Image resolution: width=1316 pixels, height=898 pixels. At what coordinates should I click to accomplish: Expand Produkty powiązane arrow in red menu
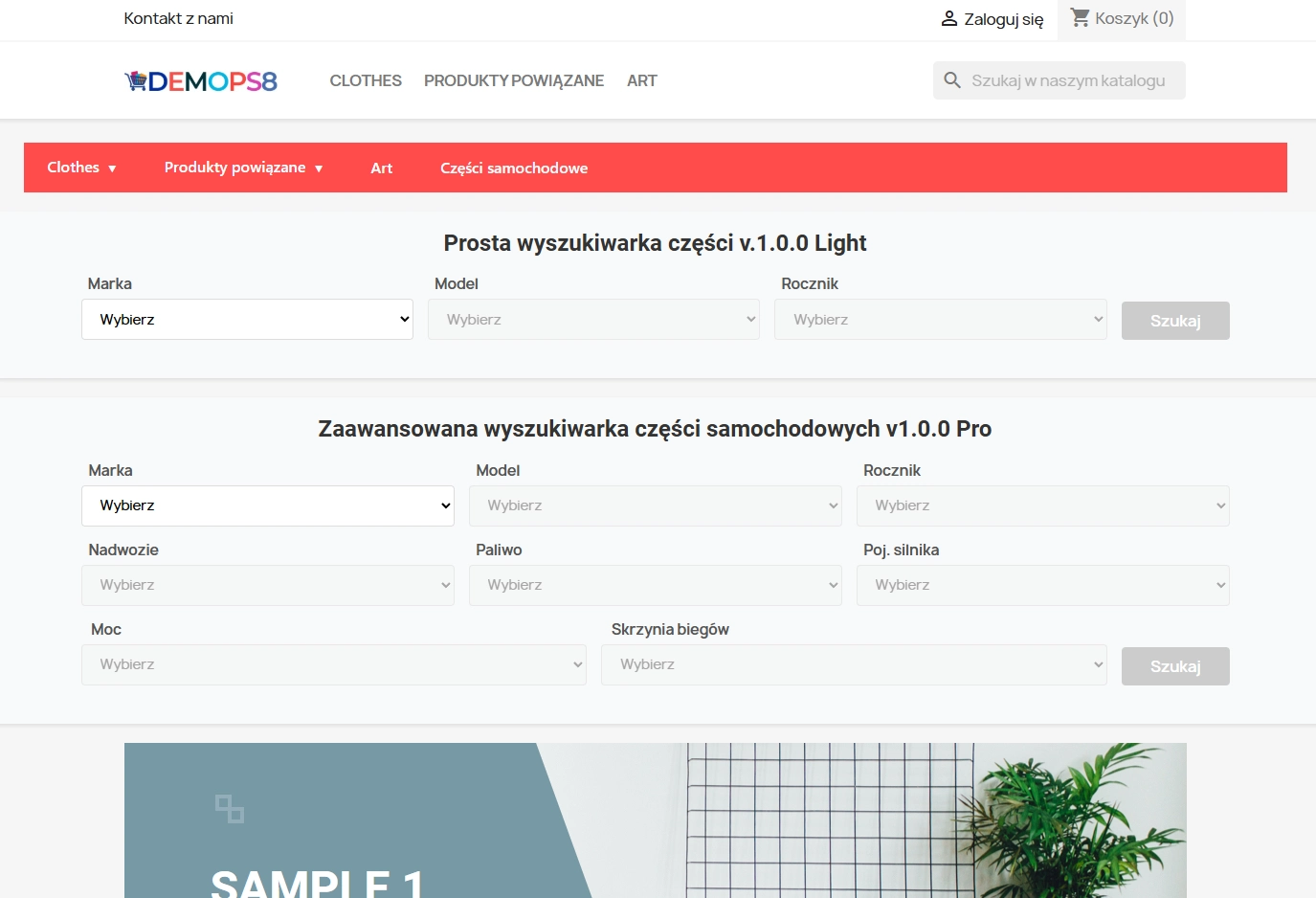click(319, 168)
